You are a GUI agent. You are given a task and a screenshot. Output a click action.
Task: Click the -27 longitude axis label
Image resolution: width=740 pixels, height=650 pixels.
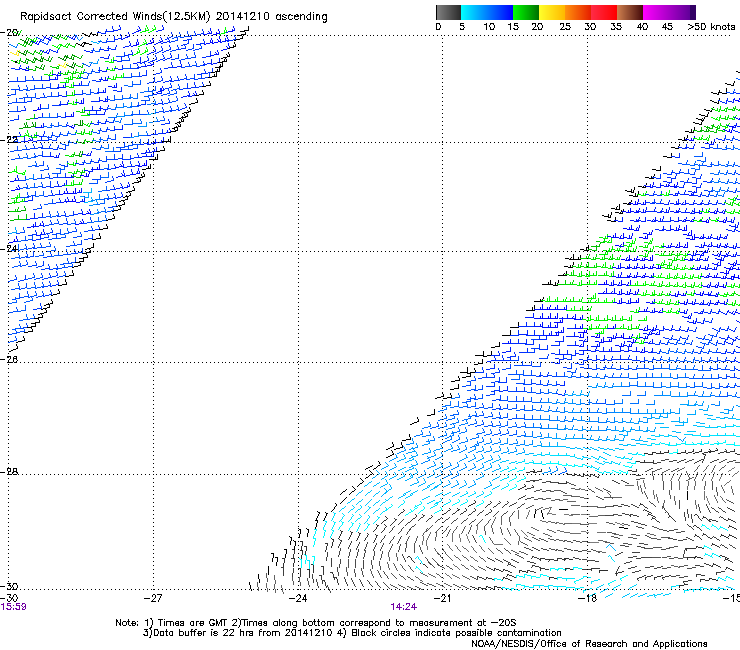click(x=153, y=598)
